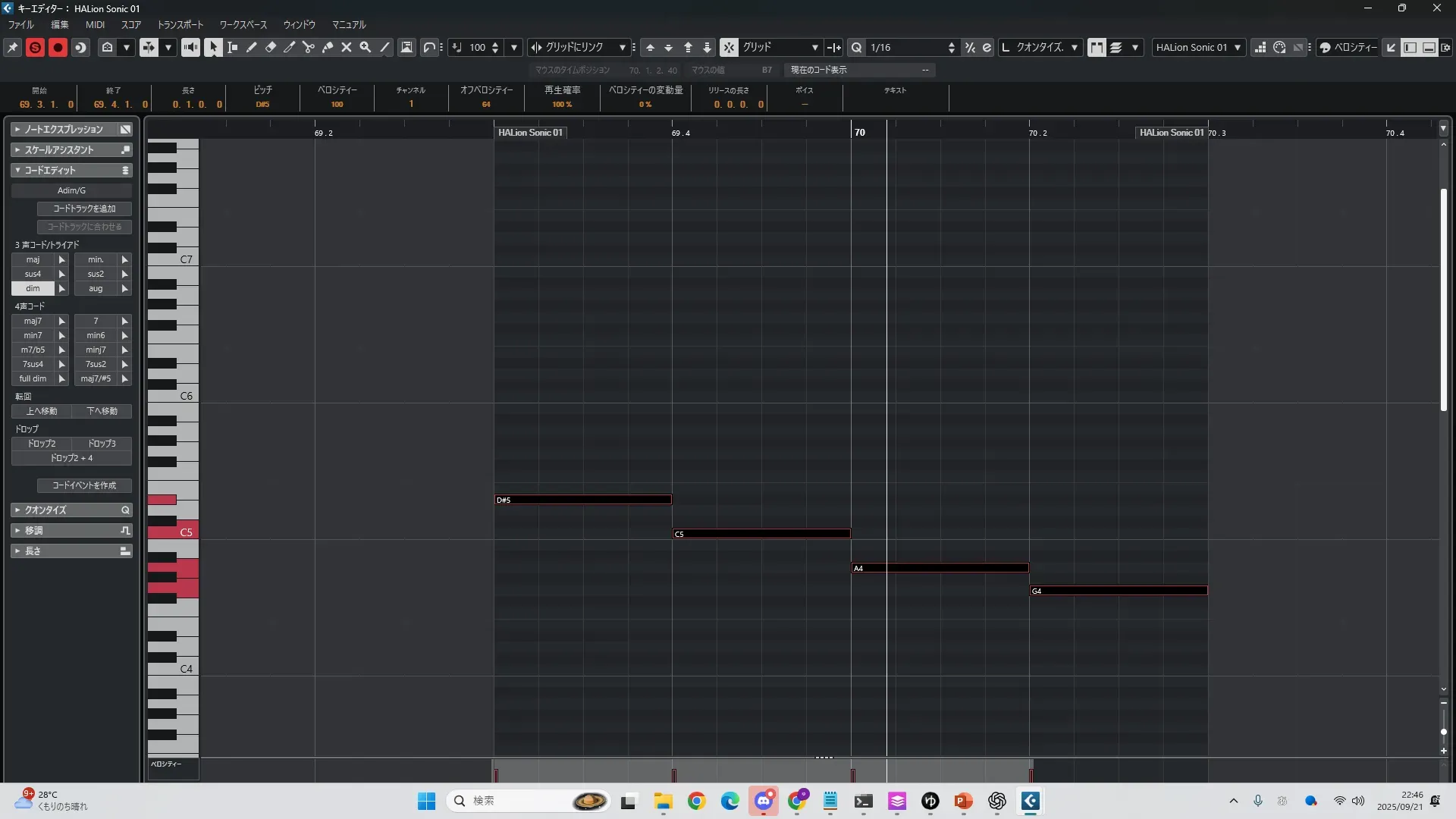Select the Draw pencil tool
Image resolution: width=1456 pixels, height=819 pixels.
tap(252, 47)
